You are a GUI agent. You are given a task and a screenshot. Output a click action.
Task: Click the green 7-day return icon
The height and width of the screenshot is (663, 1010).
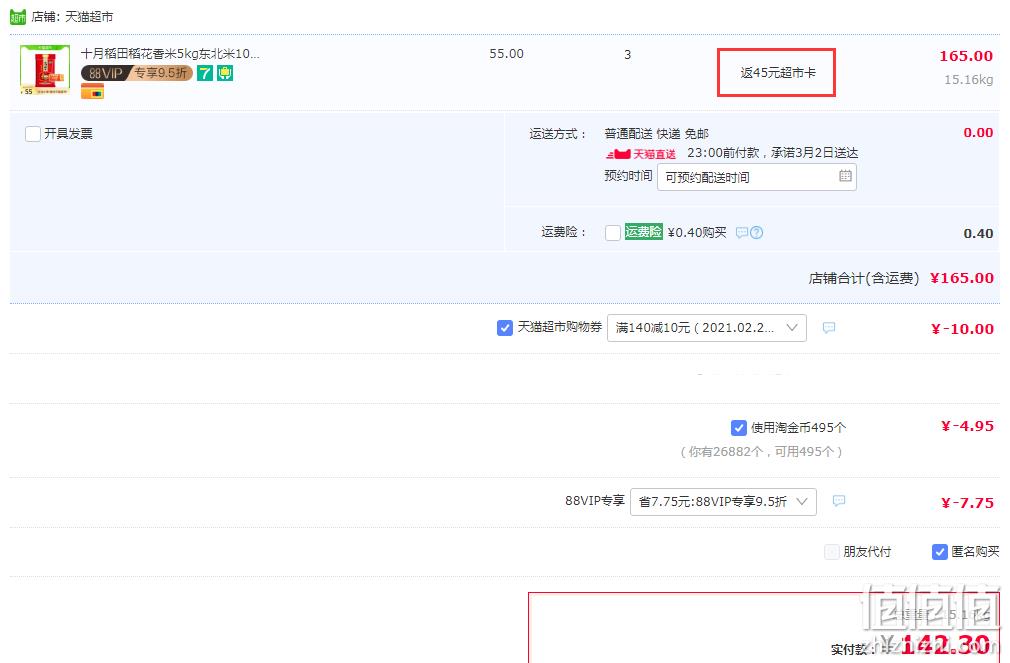coord(205,73)
